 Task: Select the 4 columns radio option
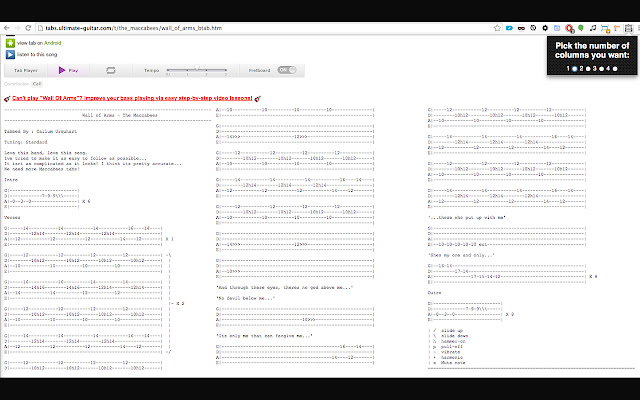point(615,69)
